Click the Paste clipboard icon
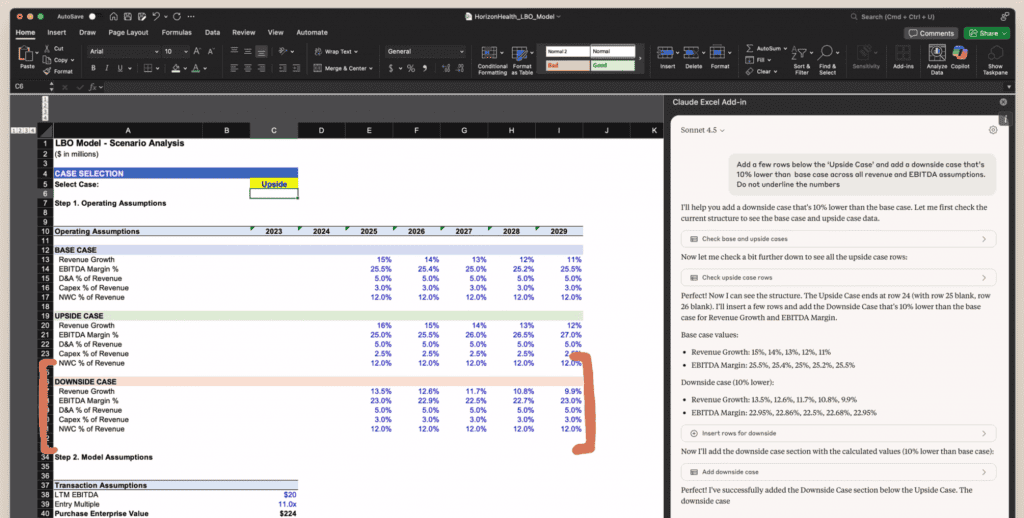1024x518 pixels. [27, 56]
